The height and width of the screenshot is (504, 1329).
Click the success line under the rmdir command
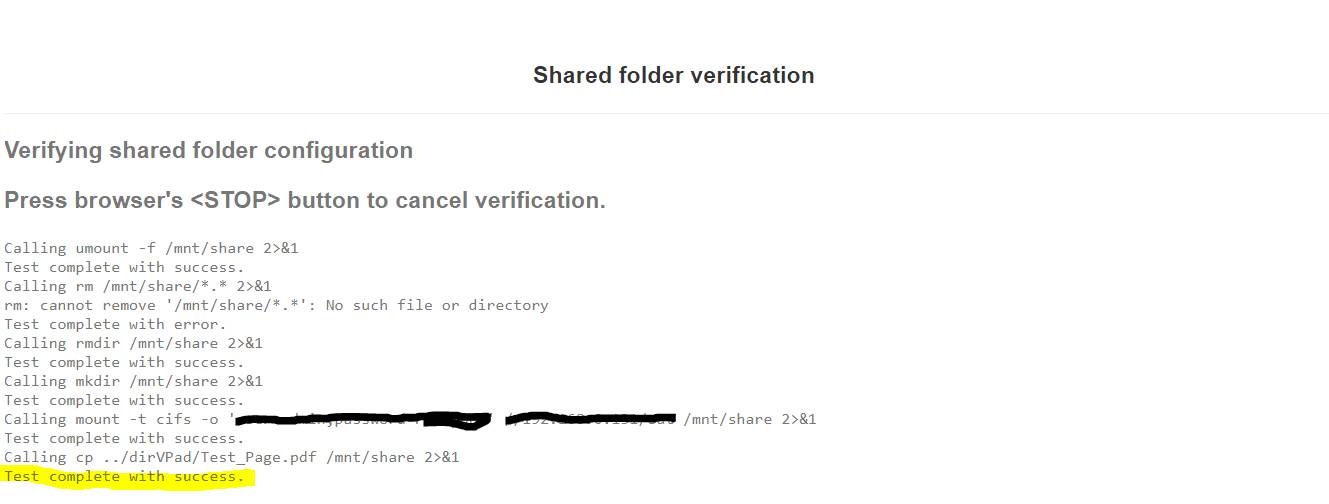(124, 362)
